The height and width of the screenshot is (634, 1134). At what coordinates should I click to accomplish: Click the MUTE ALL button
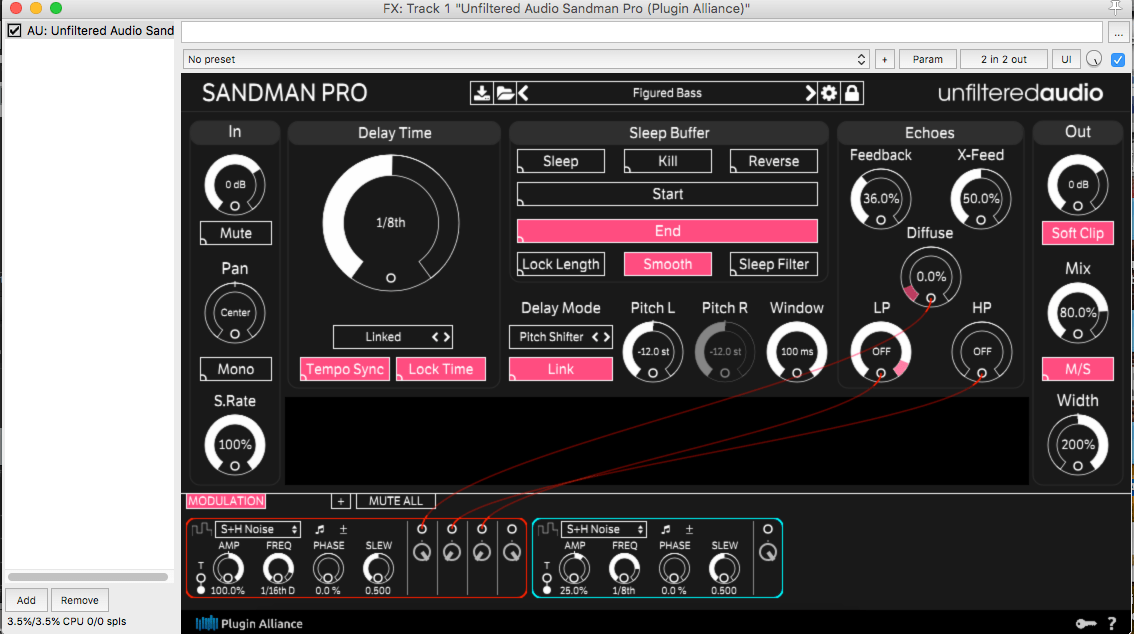396,501
